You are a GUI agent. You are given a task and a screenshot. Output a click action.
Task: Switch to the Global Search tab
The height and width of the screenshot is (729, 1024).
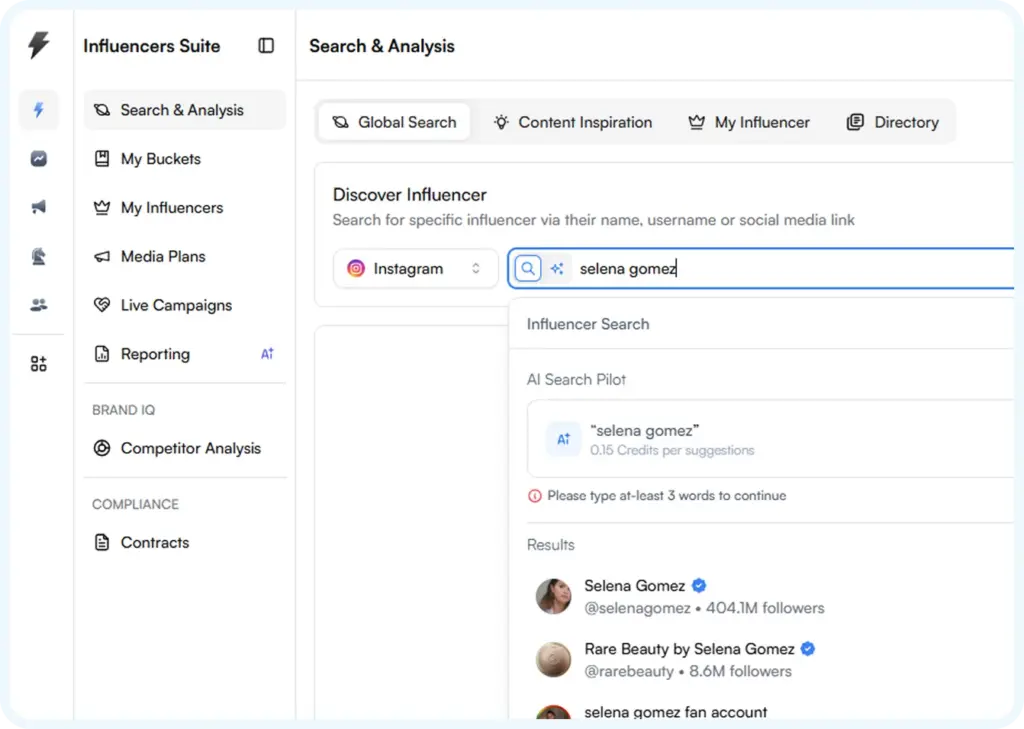point(394,122)
